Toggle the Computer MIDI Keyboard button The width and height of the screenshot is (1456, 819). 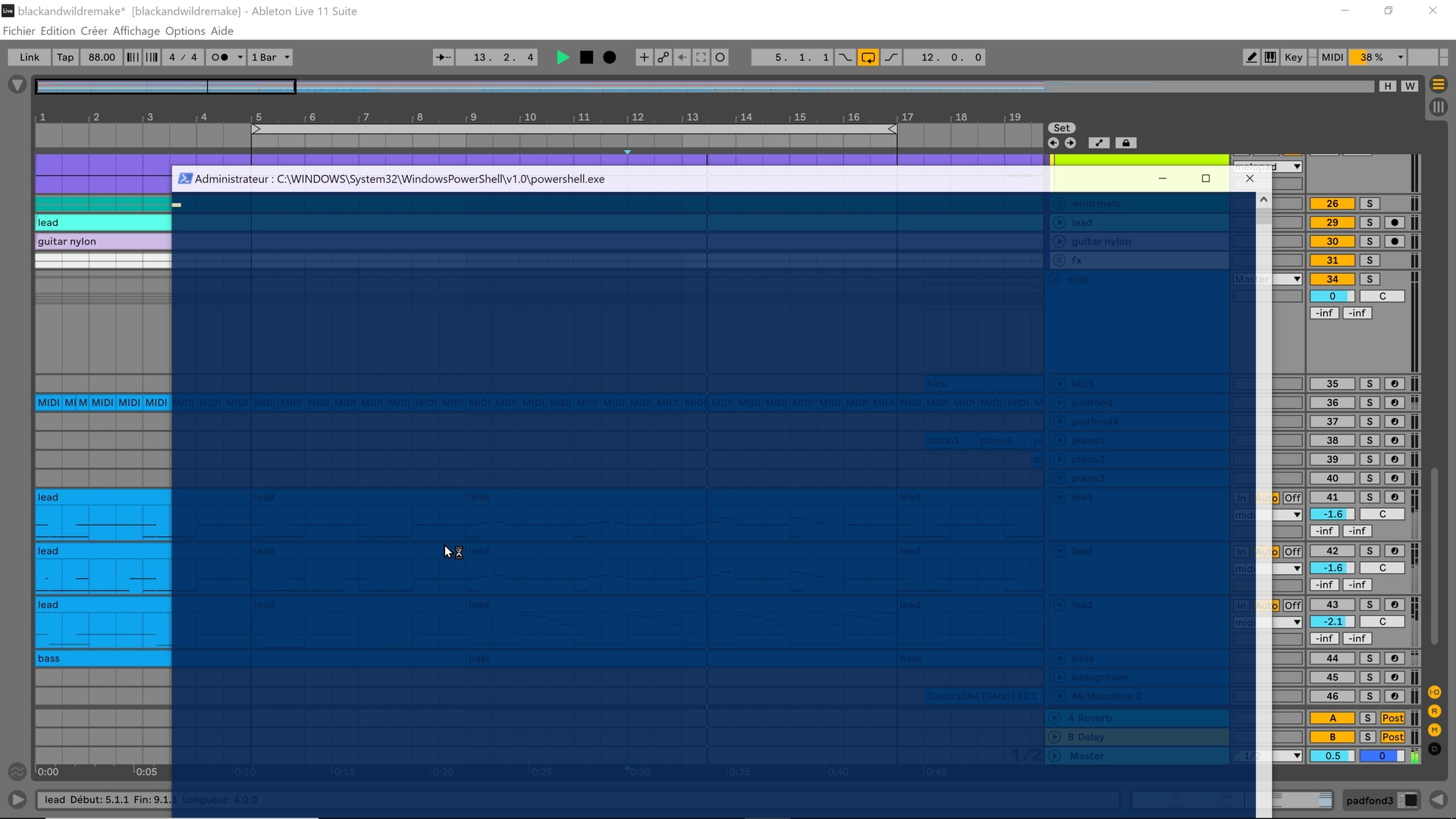[1270, 58]
